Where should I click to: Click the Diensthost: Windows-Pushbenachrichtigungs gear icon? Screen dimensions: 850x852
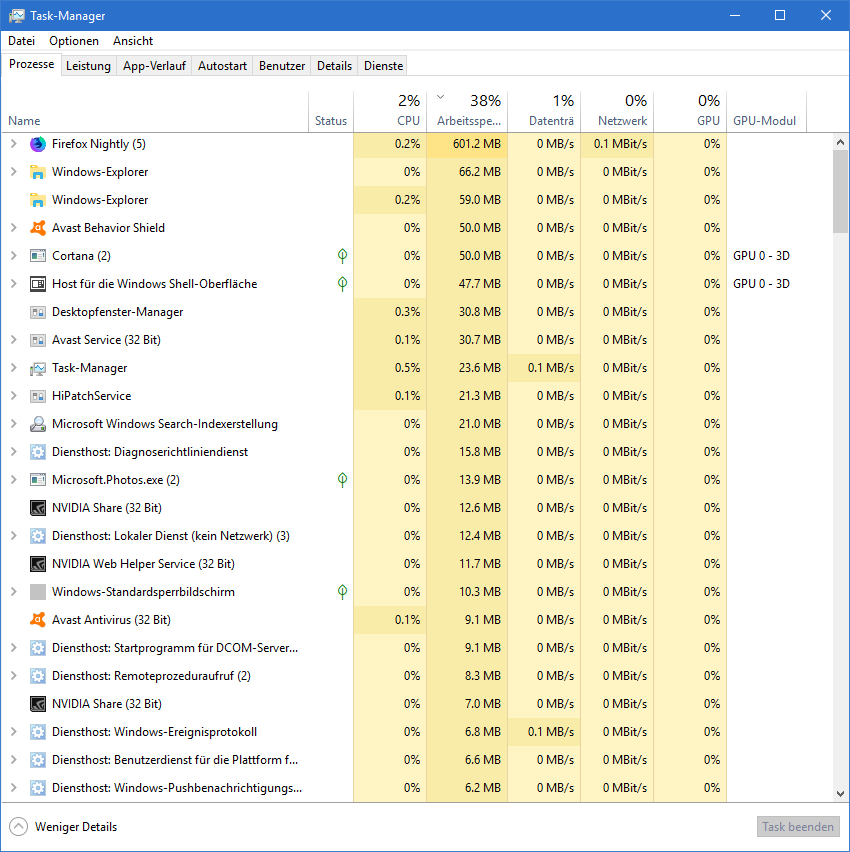click(38, 788)
